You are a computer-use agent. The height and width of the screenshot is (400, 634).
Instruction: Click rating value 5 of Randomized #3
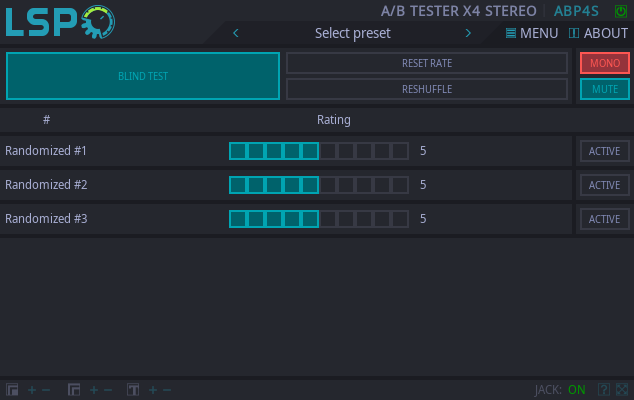point(423,219)
